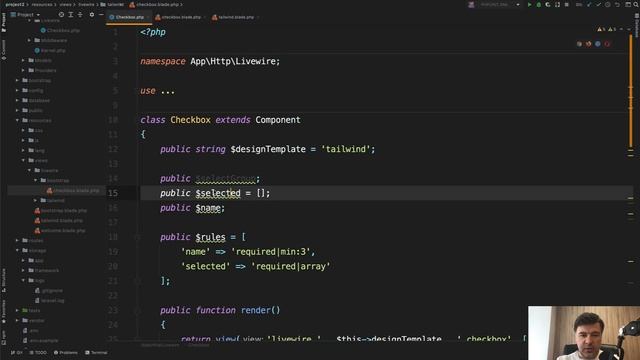Screen dimensions: 640x360
Task: Select Kernel.php in project tree
Action: pyautogui.click(x=50, y=51)
